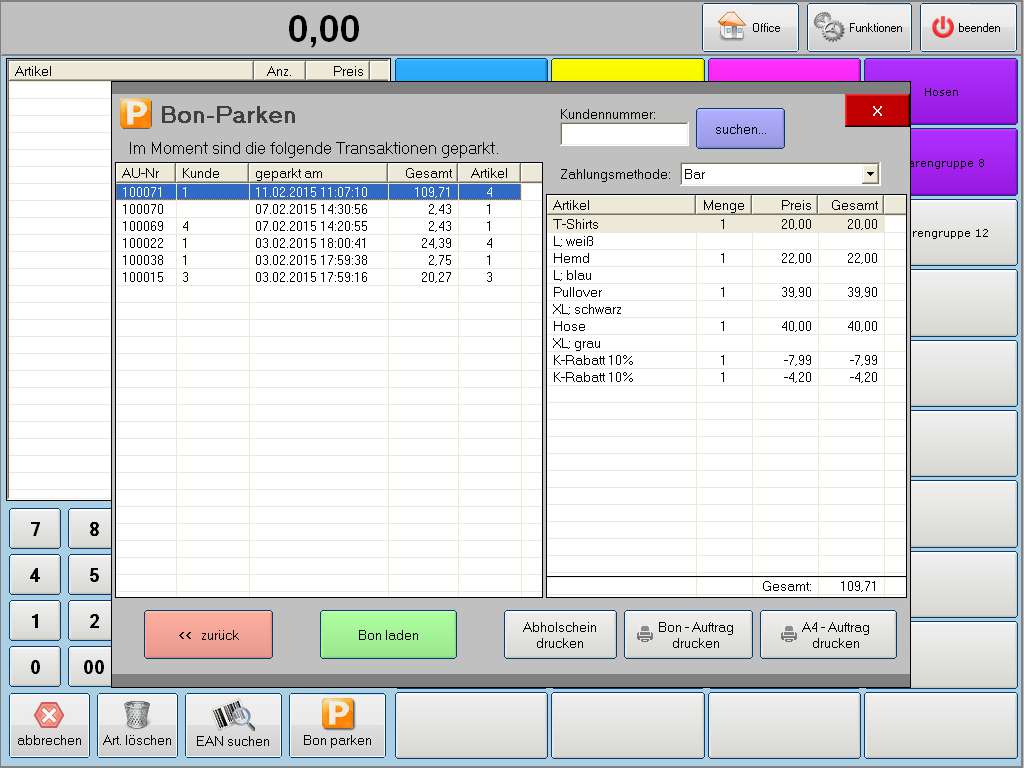Image resolution: width=1024 pixels, height=768 pixels.
Task: Click the Abholschein drucken button
Action: point(560,635)
